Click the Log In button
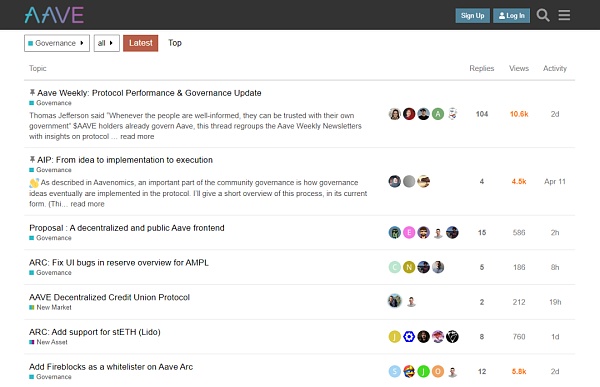Viewport: 600px width, 387px height. (511, 16)
